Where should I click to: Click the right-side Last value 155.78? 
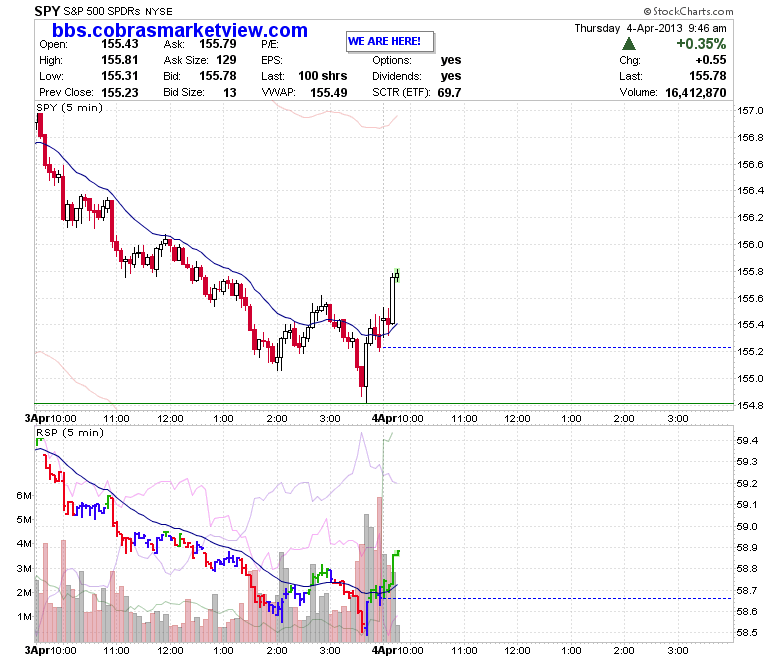(x=707, y=76)
